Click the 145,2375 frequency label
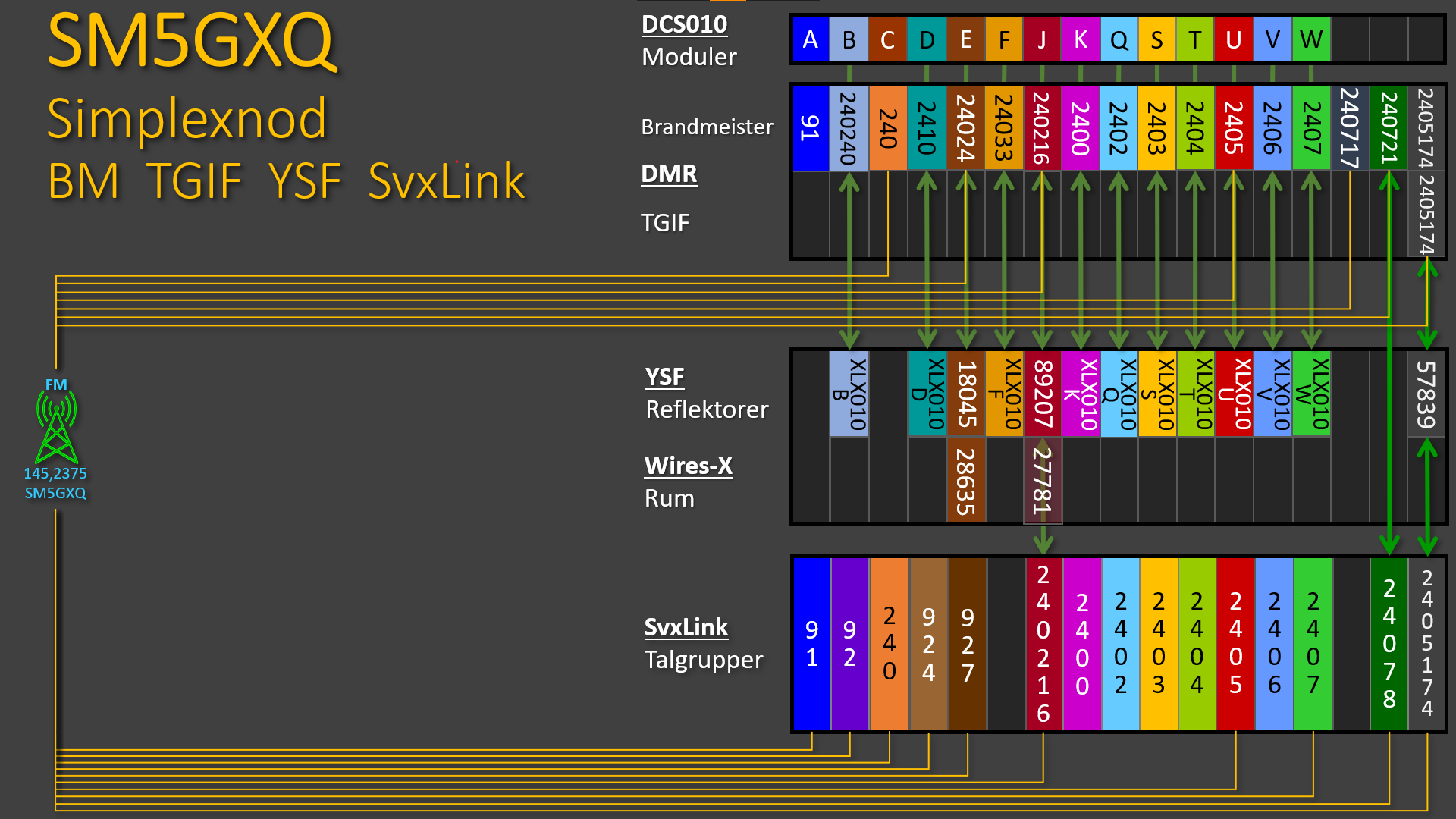1456x819 pixels. [55, 473]
